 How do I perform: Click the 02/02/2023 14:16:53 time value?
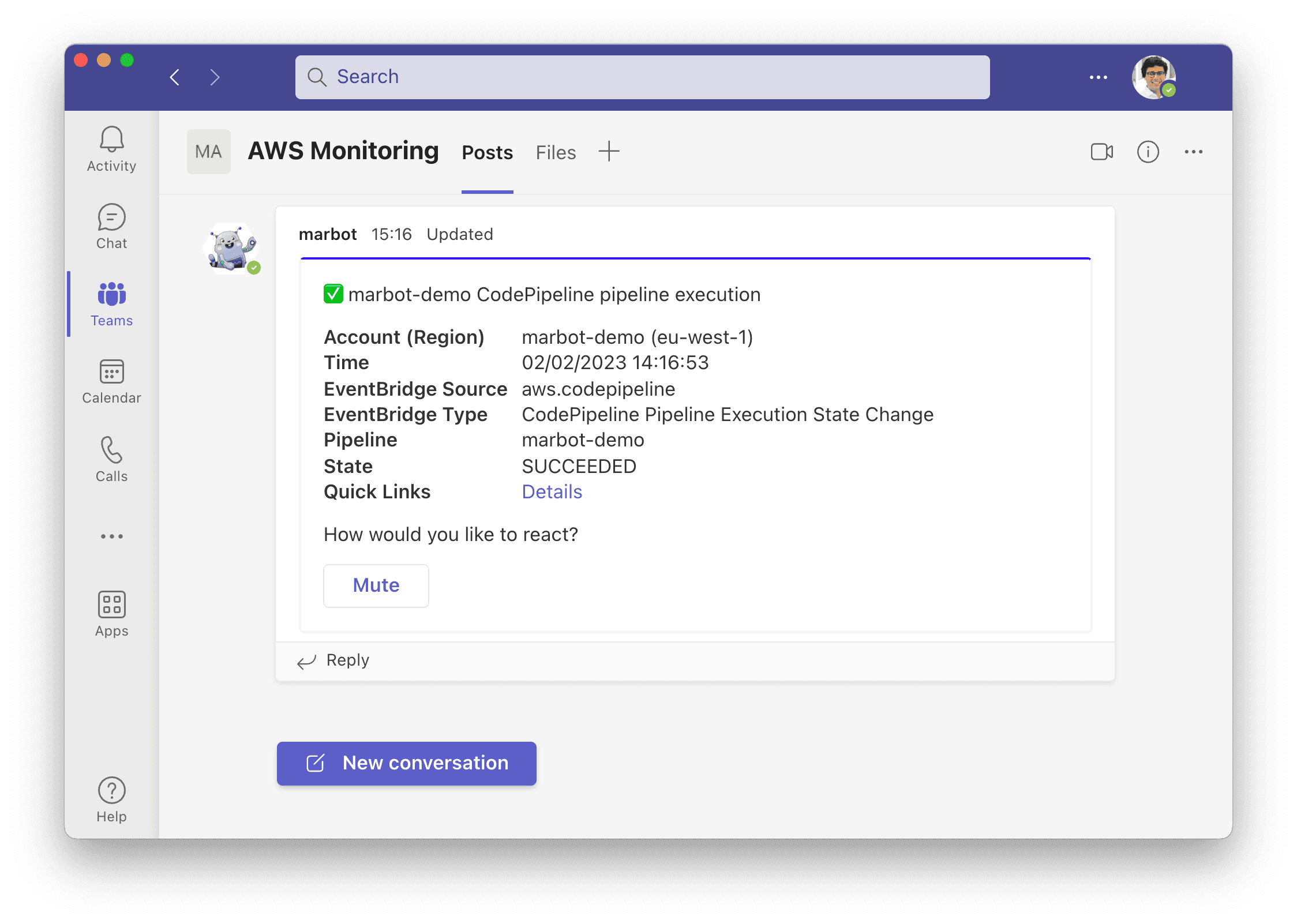(615, 363)
